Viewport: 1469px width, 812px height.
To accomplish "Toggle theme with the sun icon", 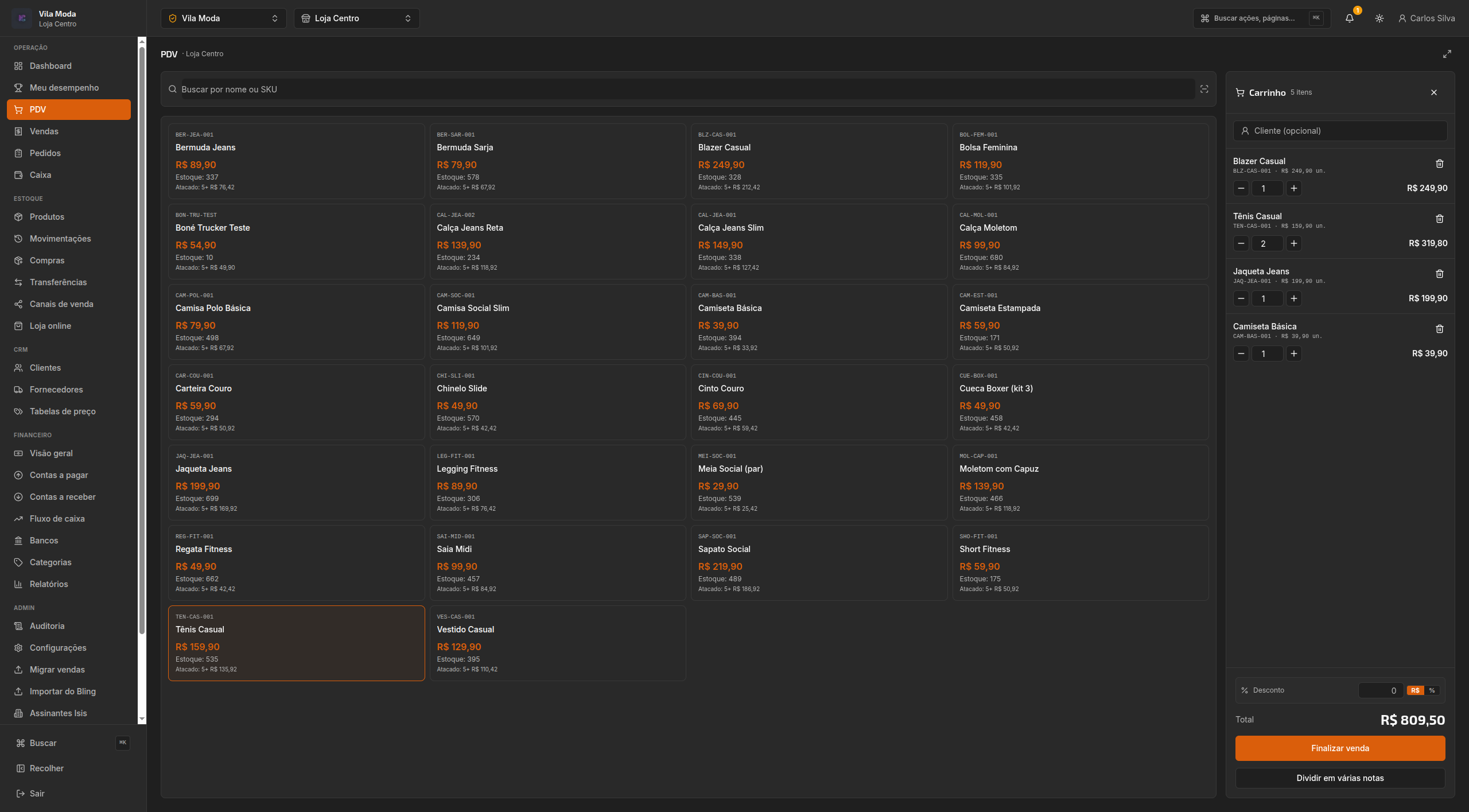I will coord(1379,18).
